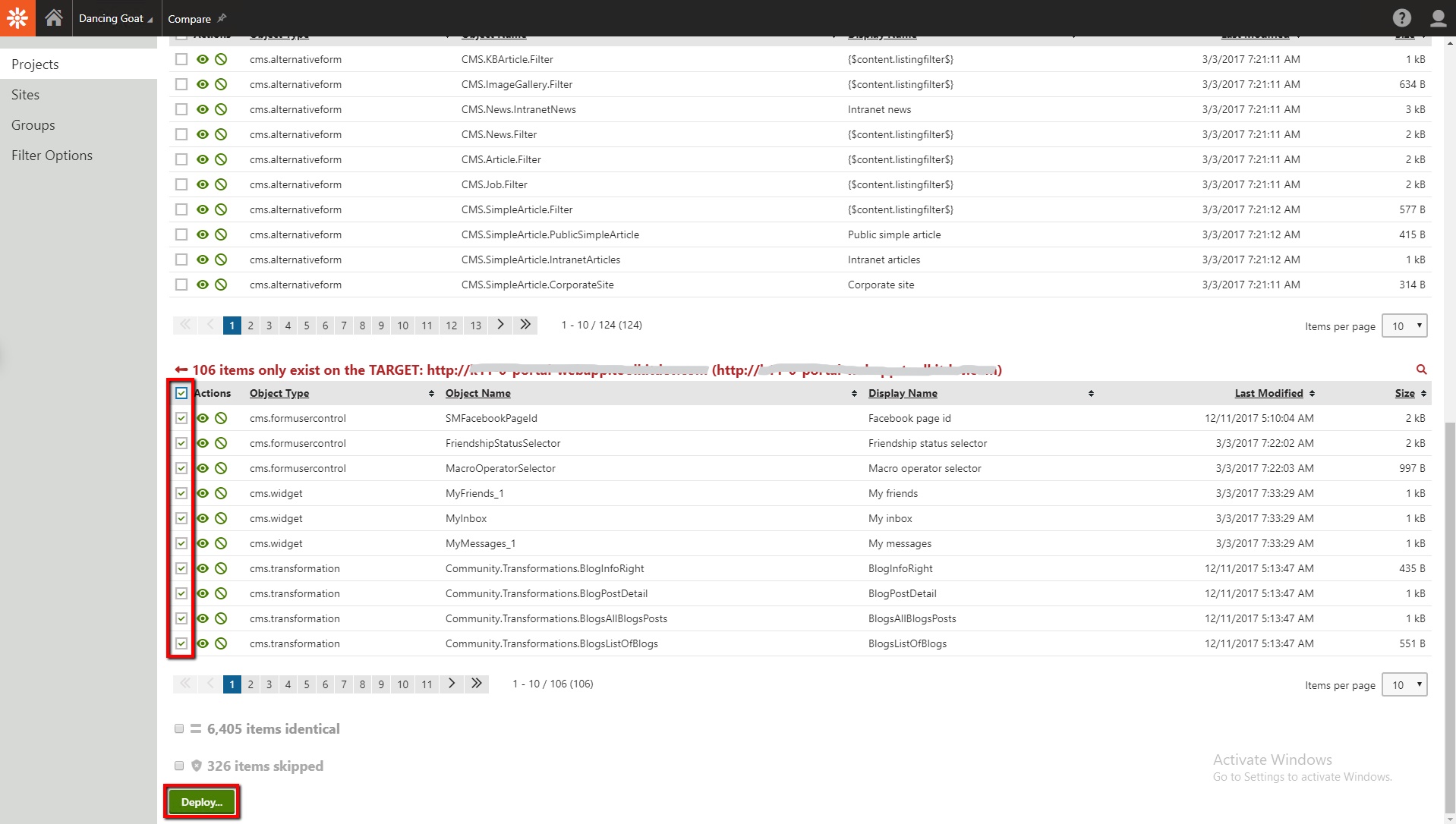Skip the BlogsListOfBlogs transformation

[221, 643]
